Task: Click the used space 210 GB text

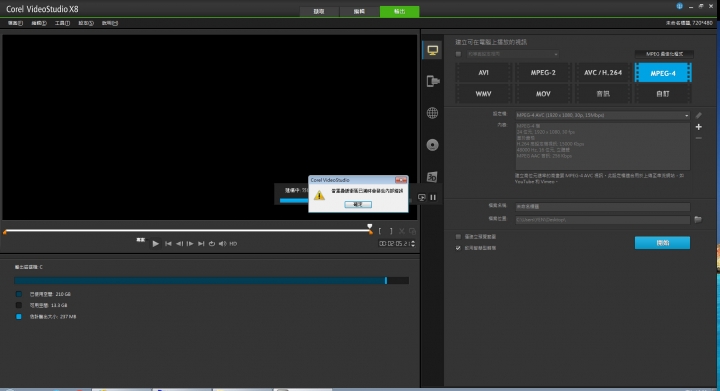Action: [x=50, y=294]
